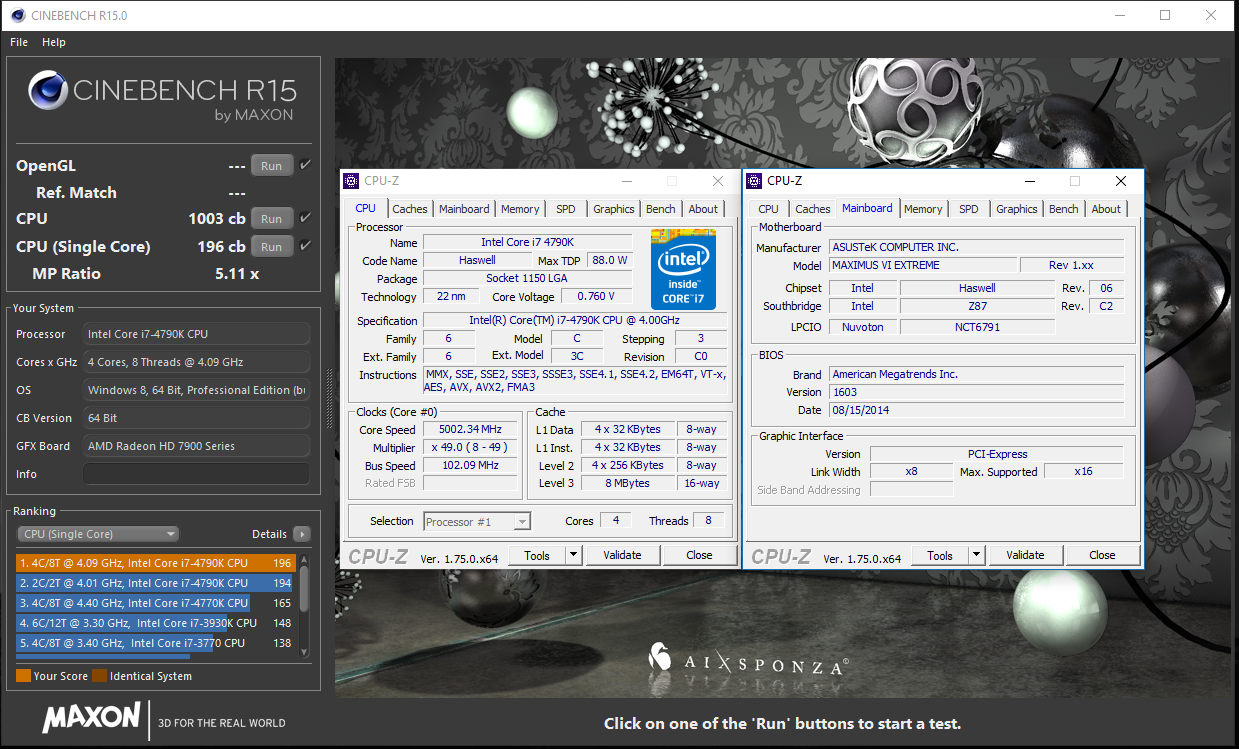Screen dimensions: 1239x749
Task: Click the MAXIMUS VI EXTREME model field
Action: (922, 266)
